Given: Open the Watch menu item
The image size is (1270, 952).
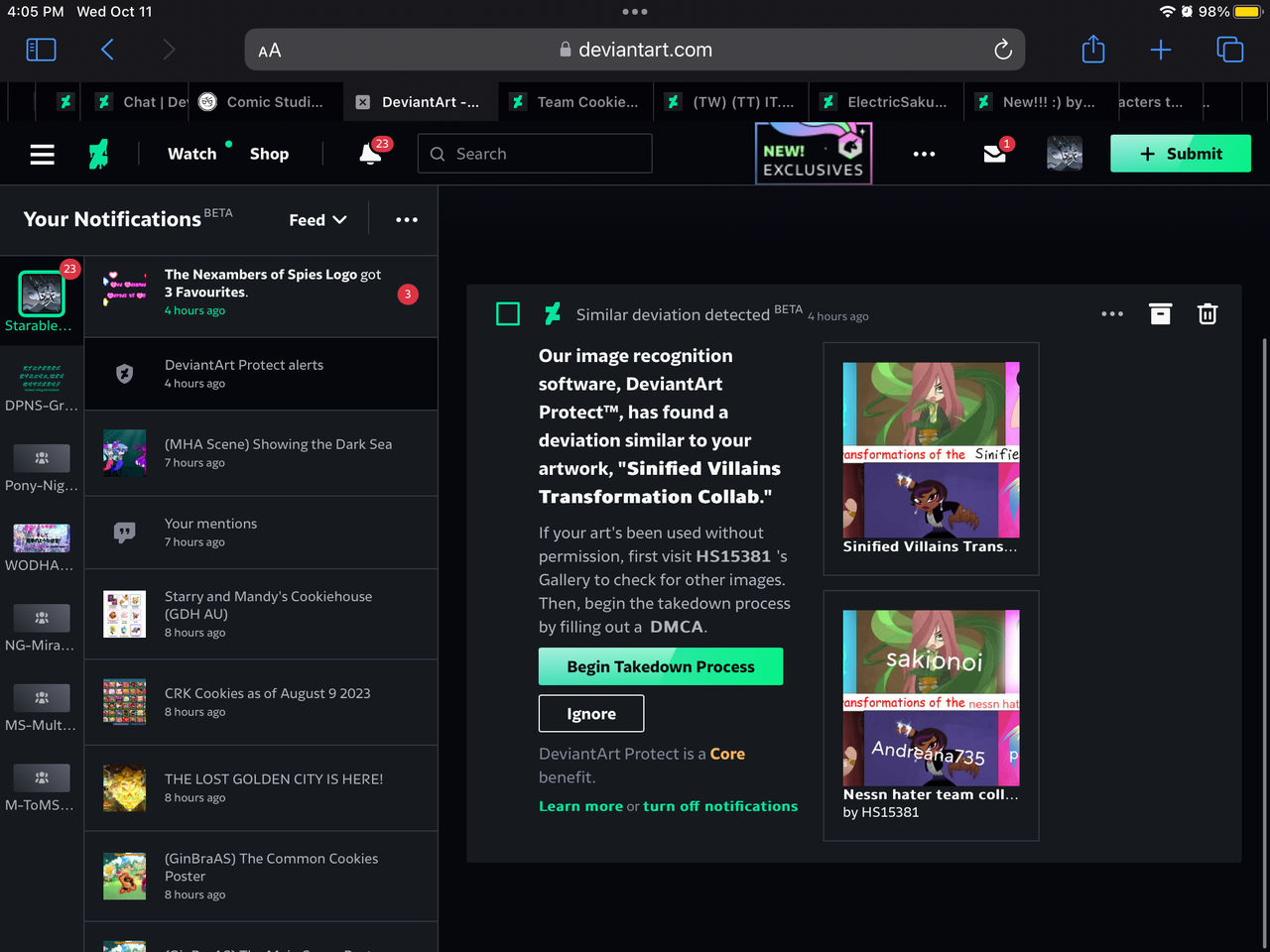Looking at the screenshot, I should (x=192, y=154).
